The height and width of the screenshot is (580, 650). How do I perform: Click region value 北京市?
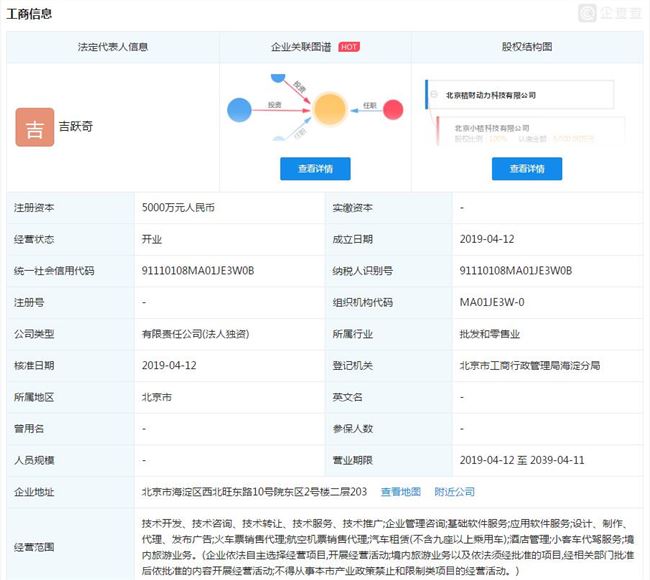coord(157,397)
